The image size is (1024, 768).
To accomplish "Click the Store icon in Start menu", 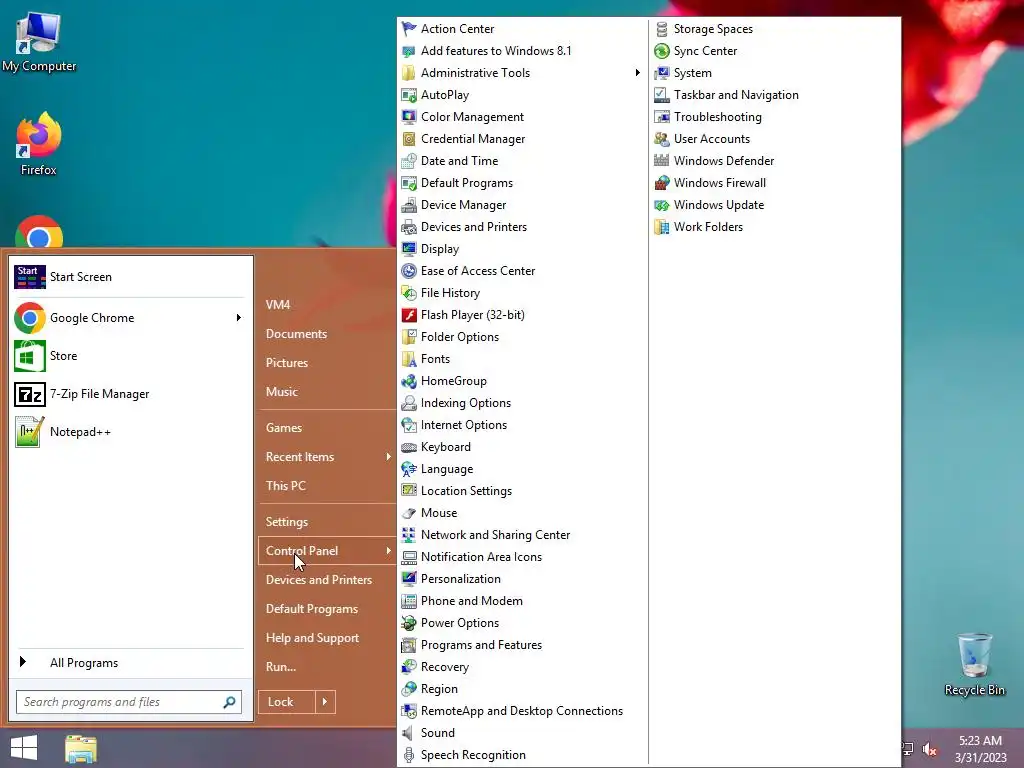I will pos(30,356).
